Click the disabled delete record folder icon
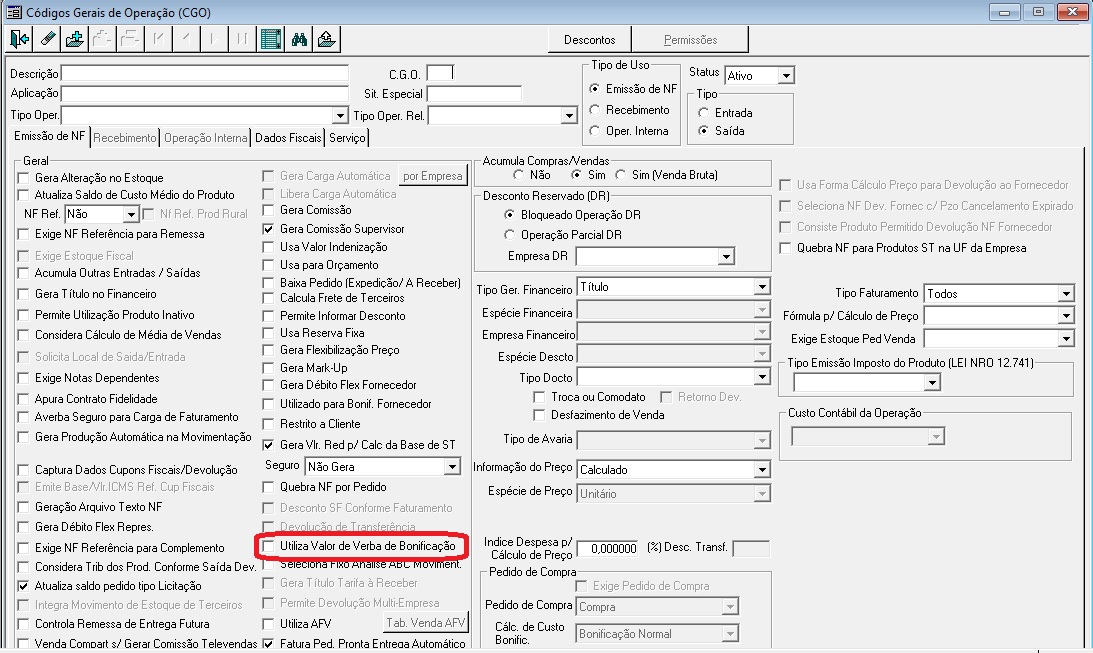 [130, 39]
